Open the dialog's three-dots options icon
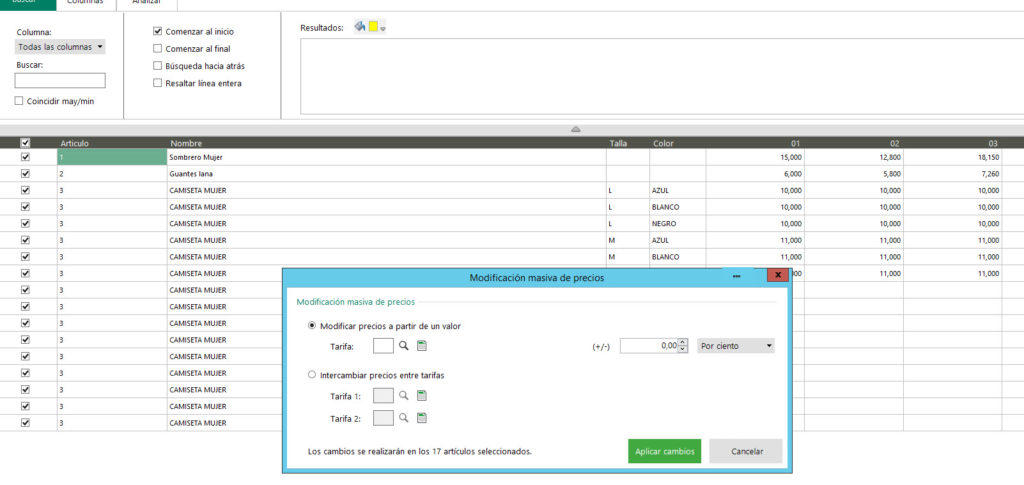 [x=737, y=277]
